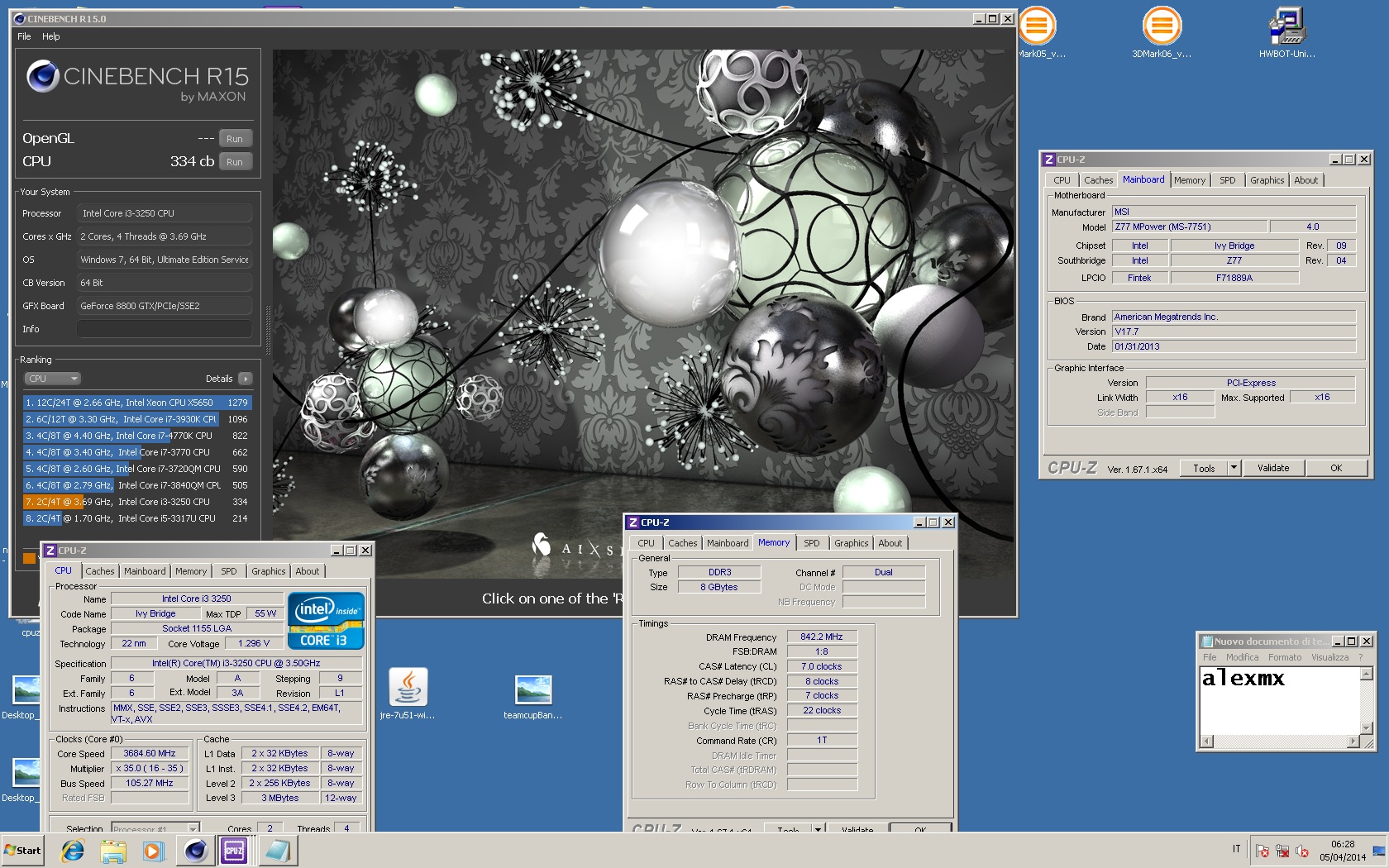Launch Windows Media Player from taskbar
This screenshot has width=1389, height=868.
153,850
